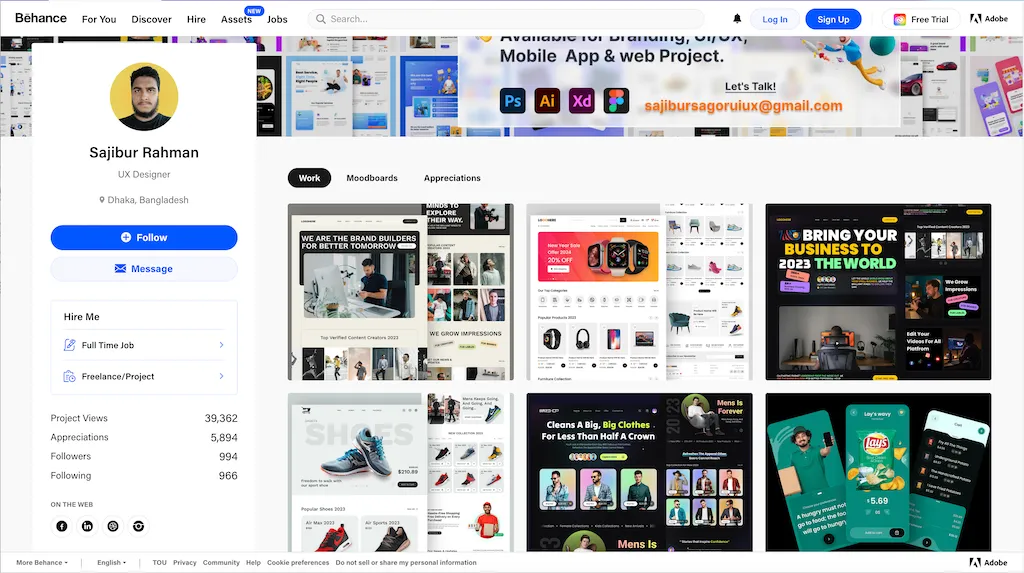The image size is (1024, 573).
Task: Click the Full Time Job briefcase icon
Action: pyautogui.click(x=69, y=345)
